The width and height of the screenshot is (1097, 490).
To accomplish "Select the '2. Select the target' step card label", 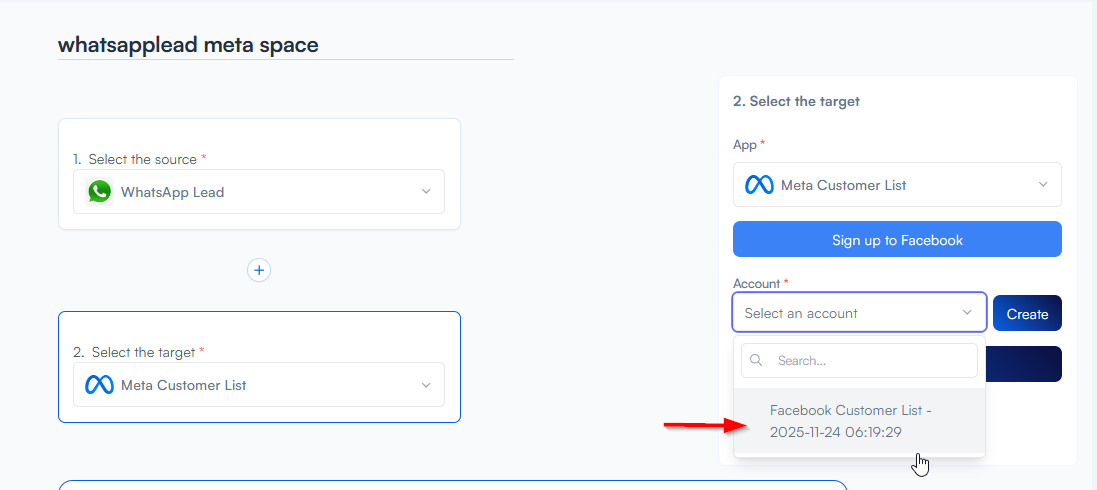I will click(139, 352).
